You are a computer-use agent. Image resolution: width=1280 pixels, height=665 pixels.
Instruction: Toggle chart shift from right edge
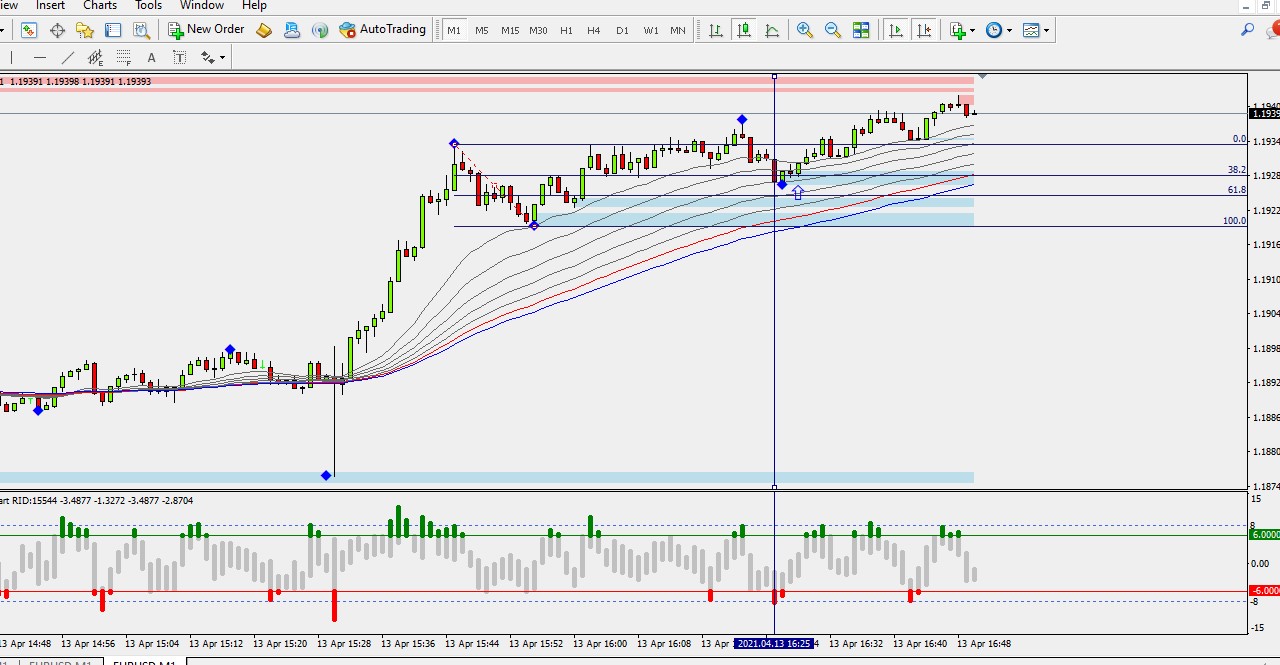click(x=924, y=30)
